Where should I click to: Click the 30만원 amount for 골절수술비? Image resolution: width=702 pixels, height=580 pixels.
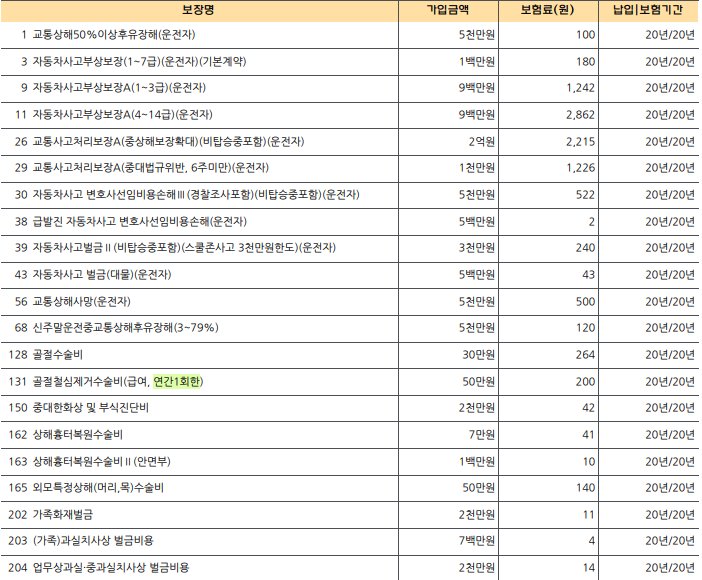(478, 354)
